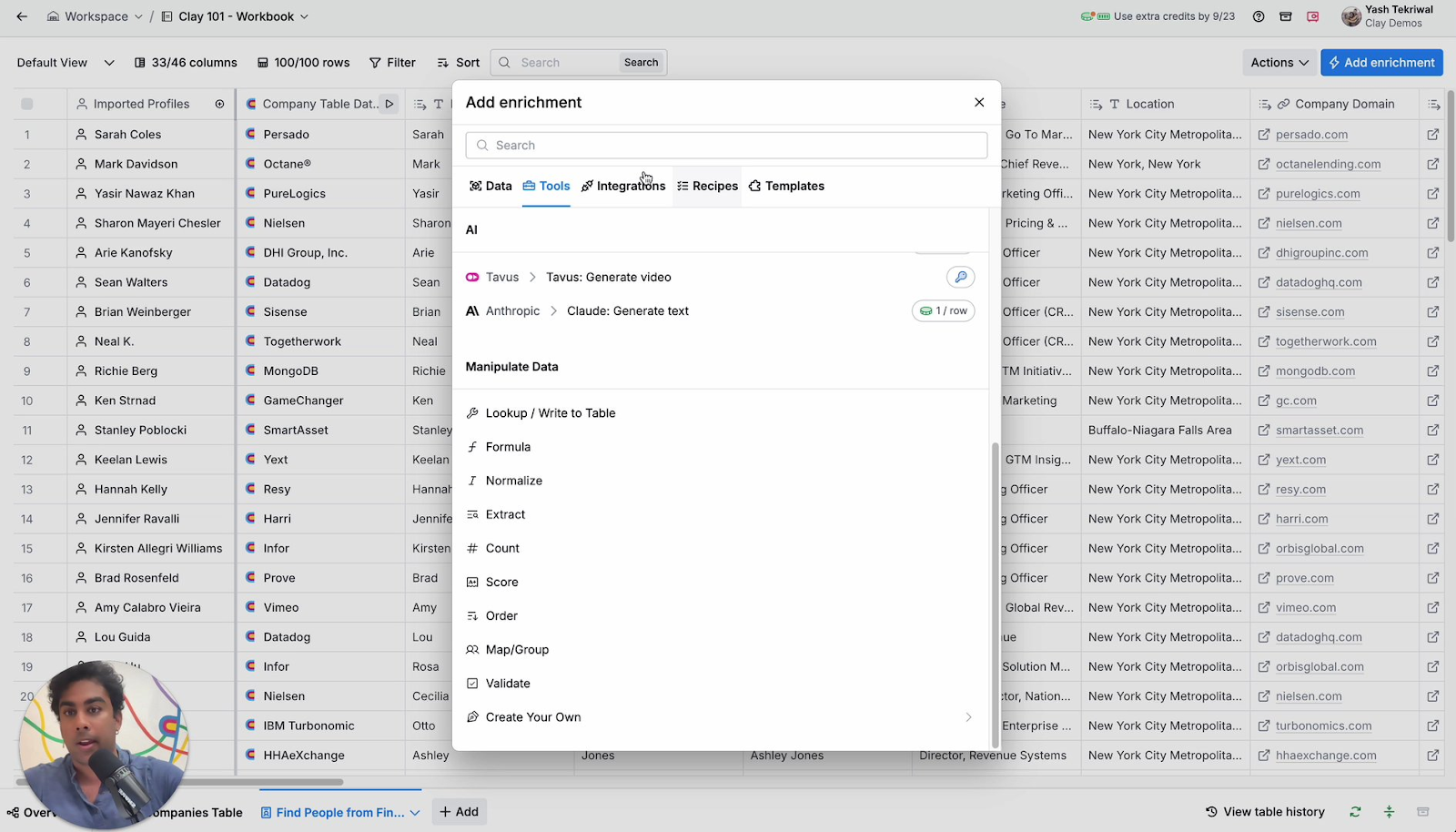1456x832 pixels.
Task: Click the panel icon at bottom right corner
Action: 1423,812
